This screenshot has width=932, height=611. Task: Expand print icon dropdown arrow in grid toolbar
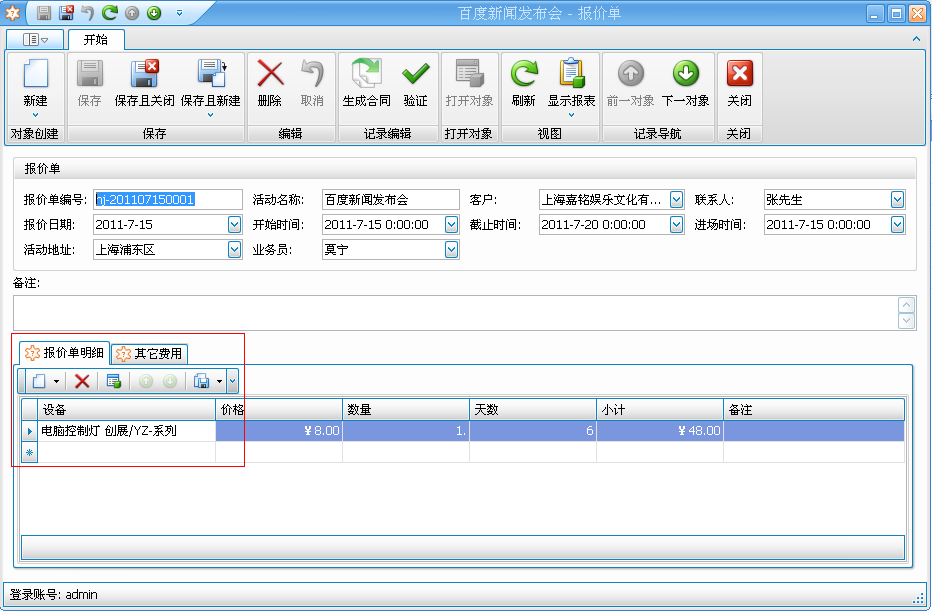pyautogui.click(x=219, y=382)
